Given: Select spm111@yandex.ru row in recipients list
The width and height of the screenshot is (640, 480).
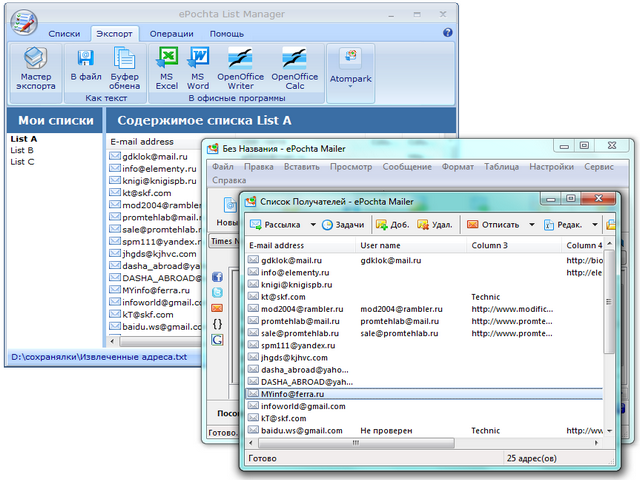Looking at the screenshot, I should coord(424,345).
